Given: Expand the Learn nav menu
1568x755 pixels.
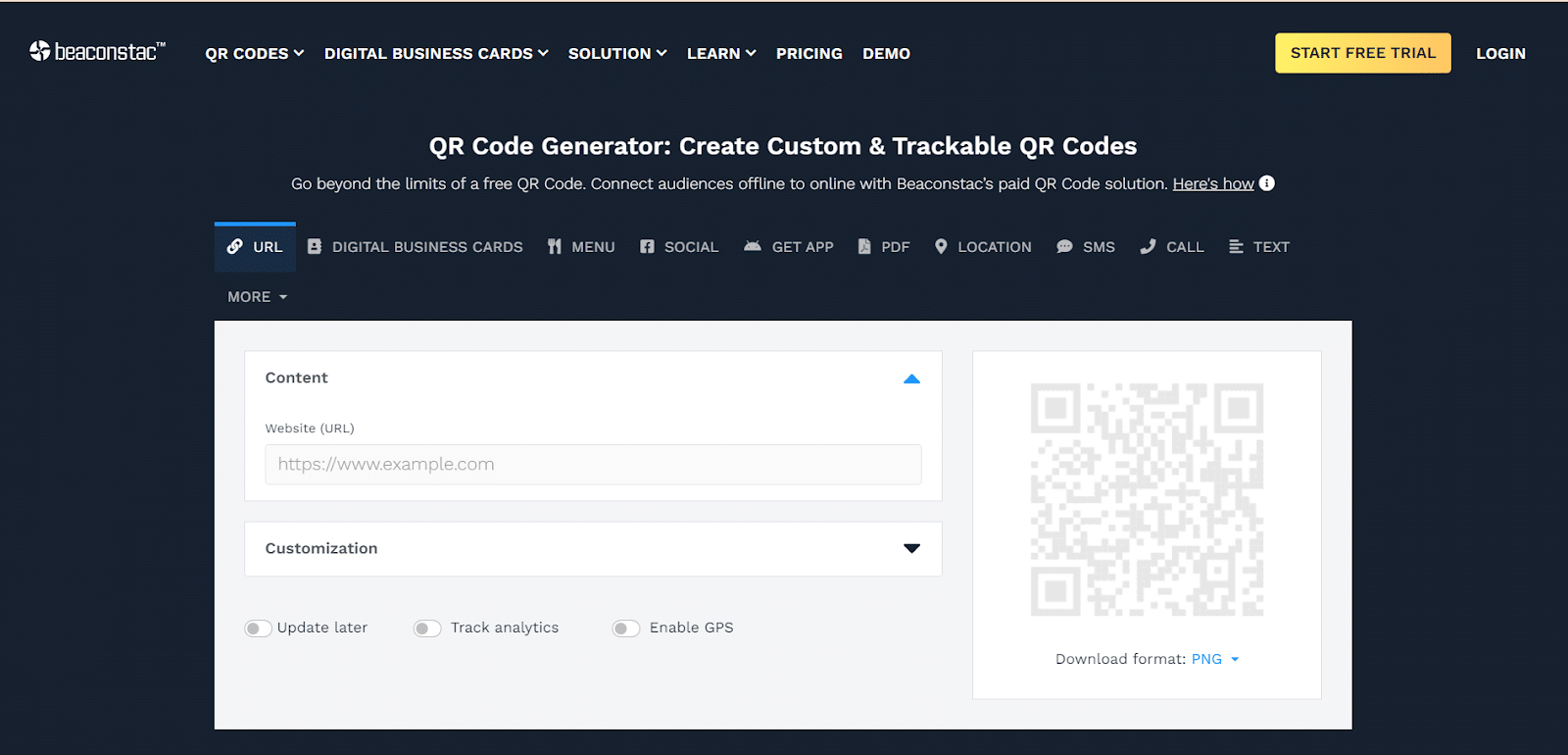Looking at the screenshot, I should (x=721, y=53).
